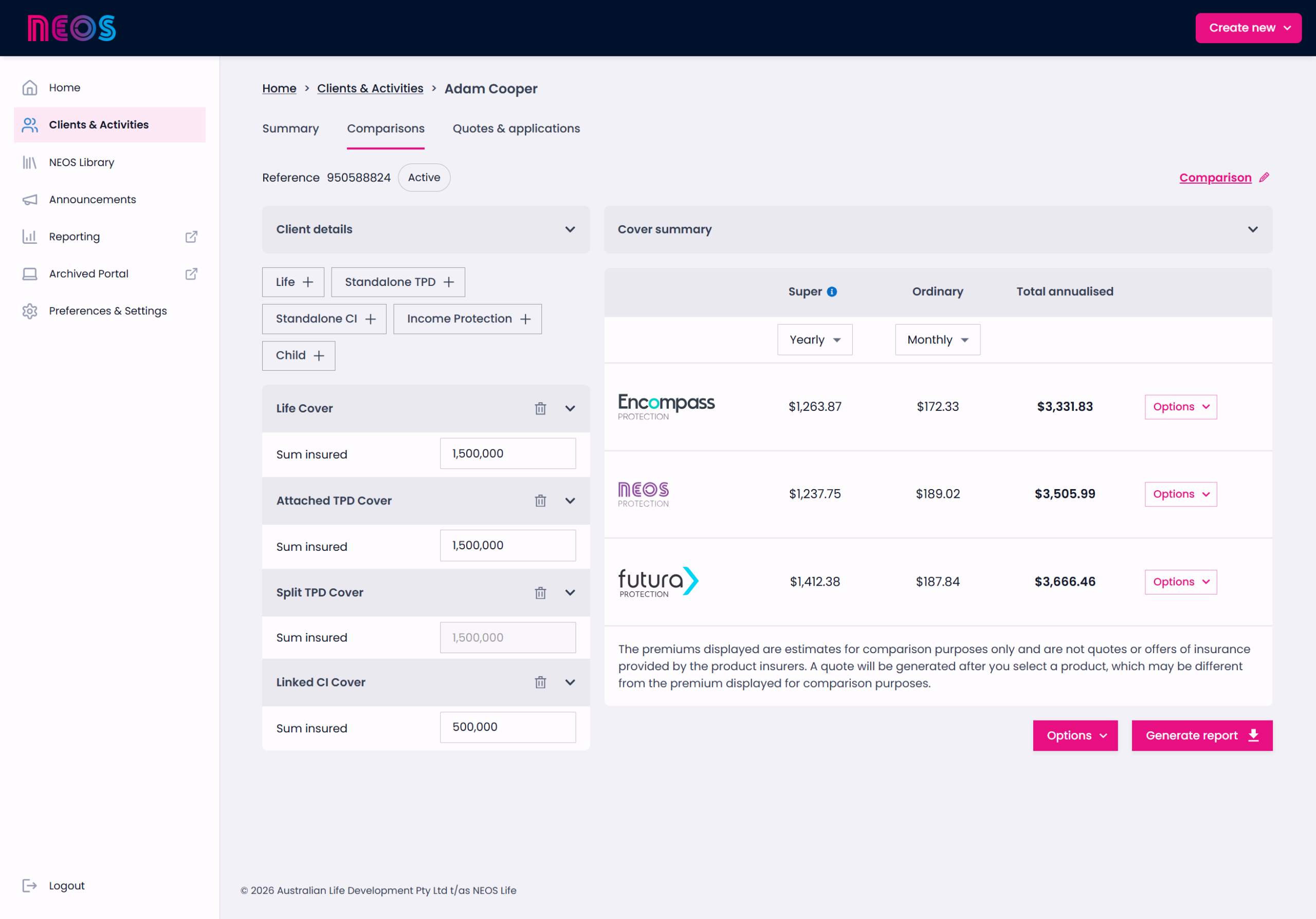This screenshot has width=1316, height=919.
Task: Delete Linked CI Cover with trash icon
Action: pyautogui.click(x=540, y=682)
